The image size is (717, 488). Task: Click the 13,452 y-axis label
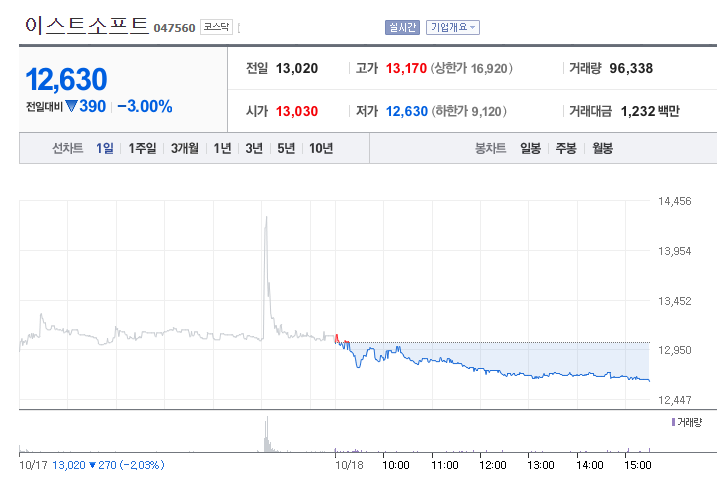click(x=674, y=301)
